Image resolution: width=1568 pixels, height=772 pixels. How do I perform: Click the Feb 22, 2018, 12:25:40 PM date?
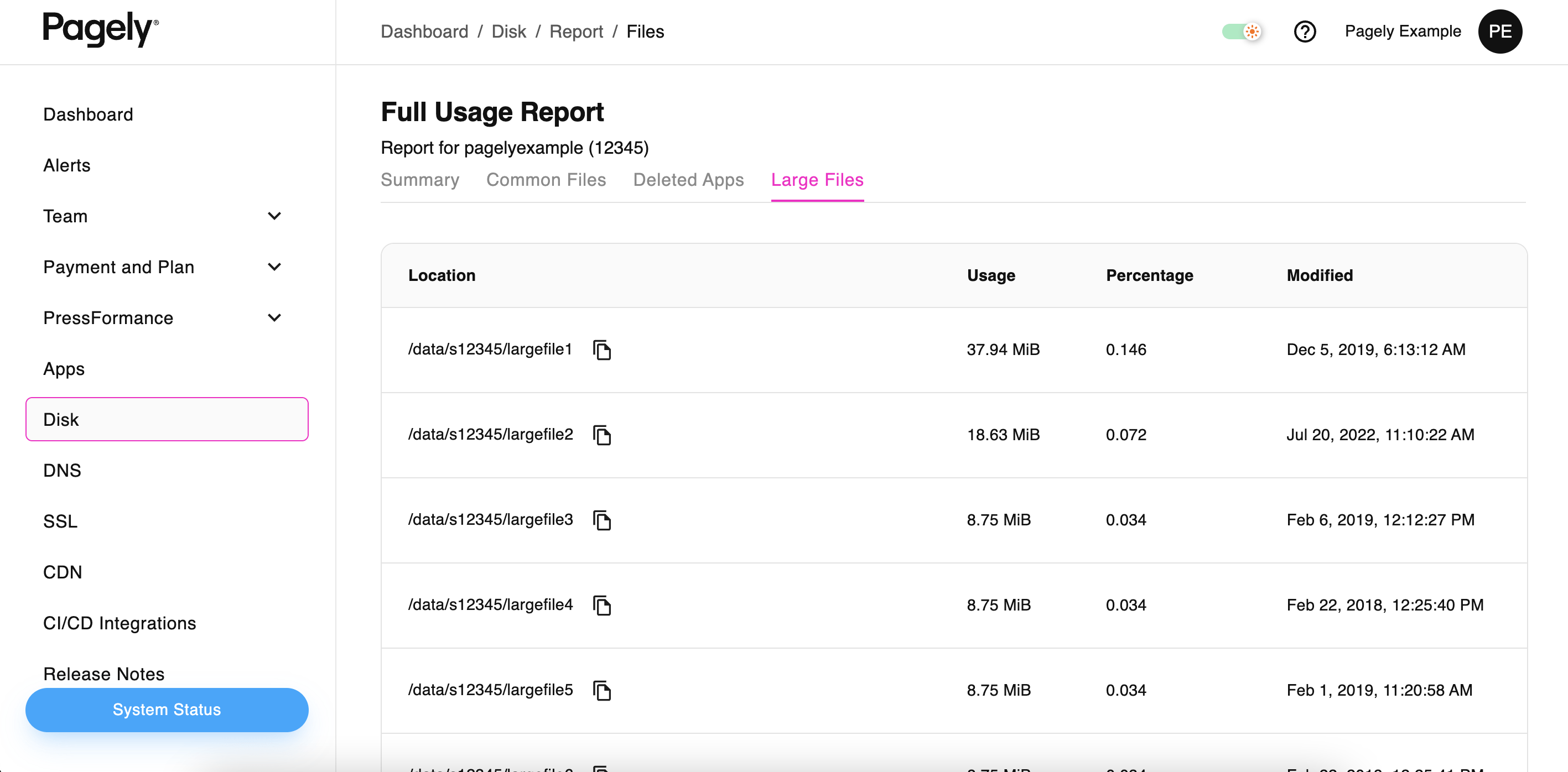point(1385,606)
